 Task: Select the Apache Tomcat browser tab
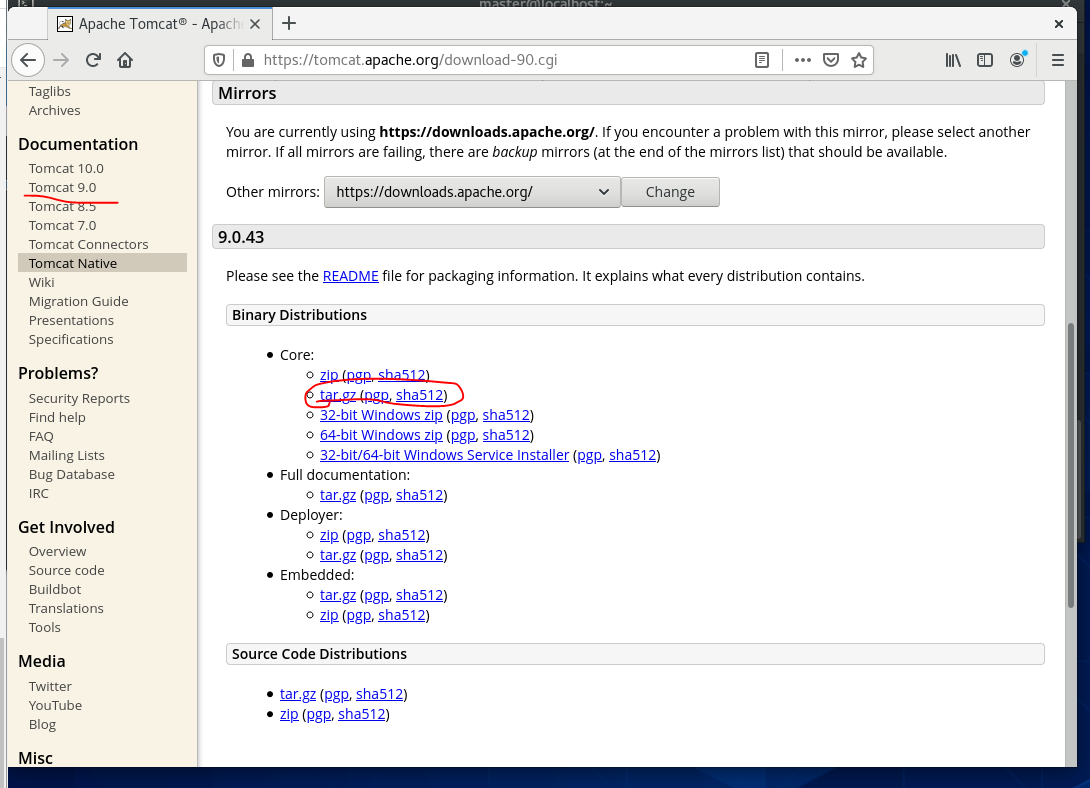point(158,24)
